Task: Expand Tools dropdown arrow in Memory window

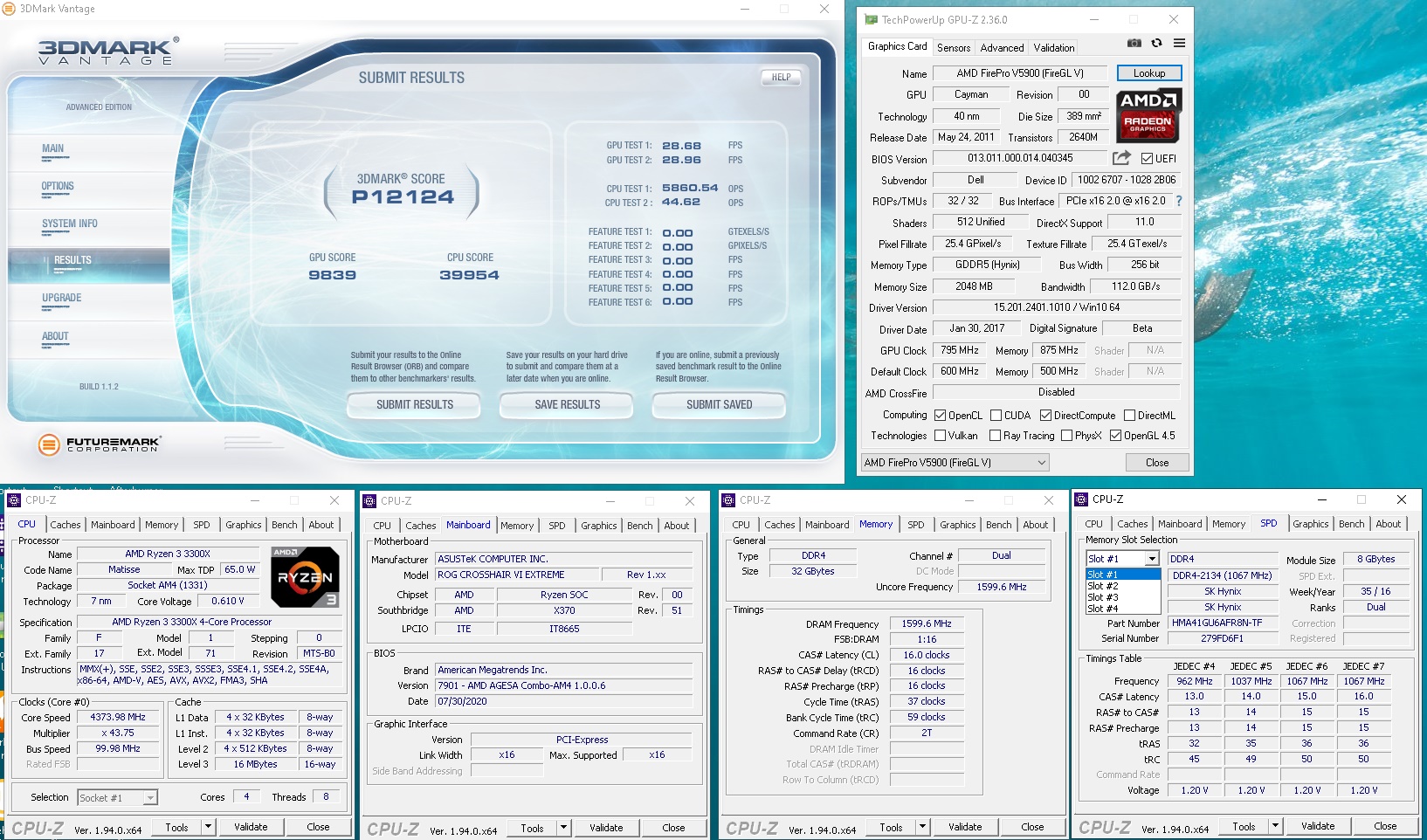Action: coord(922,827)
